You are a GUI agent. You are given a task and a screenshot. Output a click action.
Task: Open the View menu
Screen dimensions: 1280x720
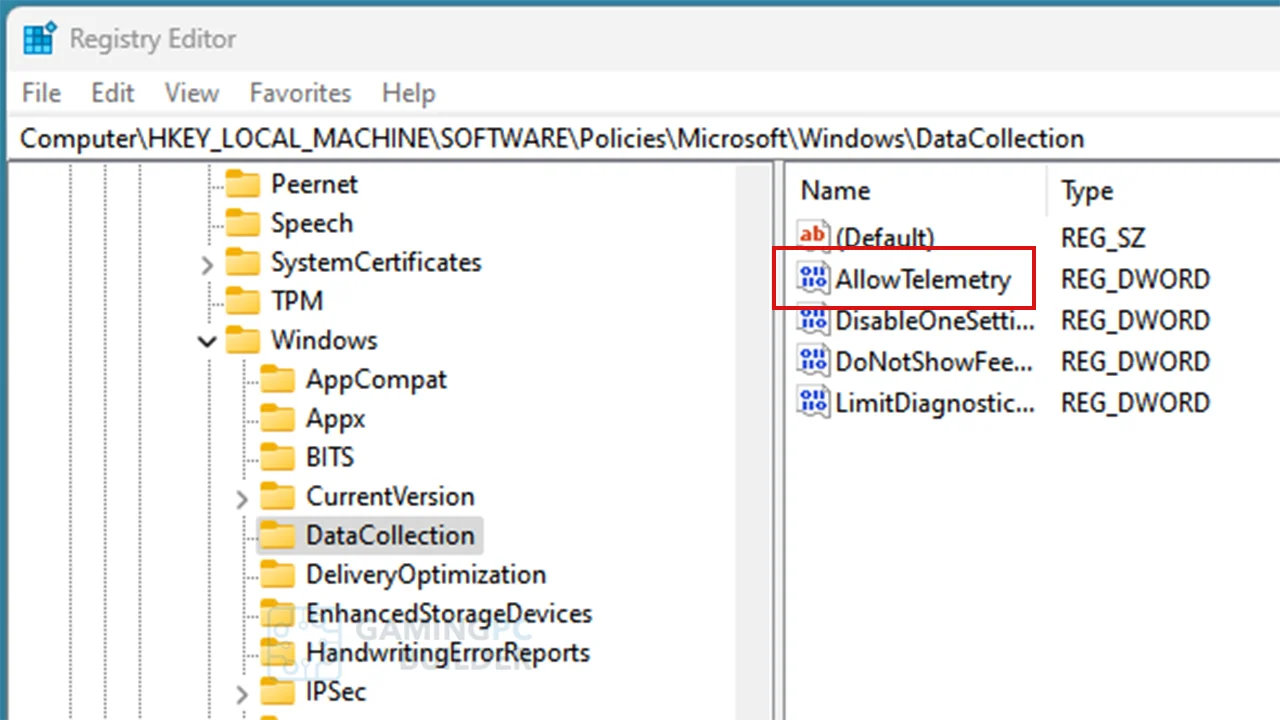pyautogui.click(x=191, y=93)
